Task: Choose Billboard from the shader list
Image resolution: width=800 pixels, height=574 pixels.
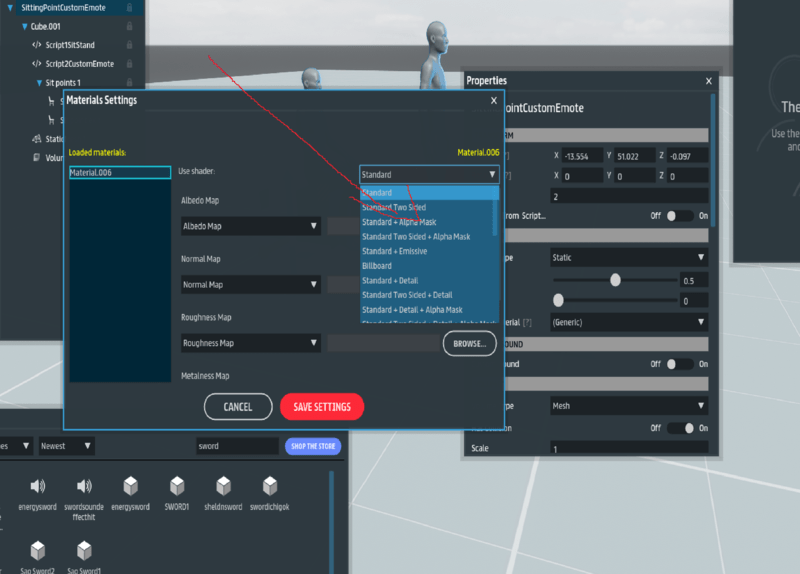Action: (377, 266)
